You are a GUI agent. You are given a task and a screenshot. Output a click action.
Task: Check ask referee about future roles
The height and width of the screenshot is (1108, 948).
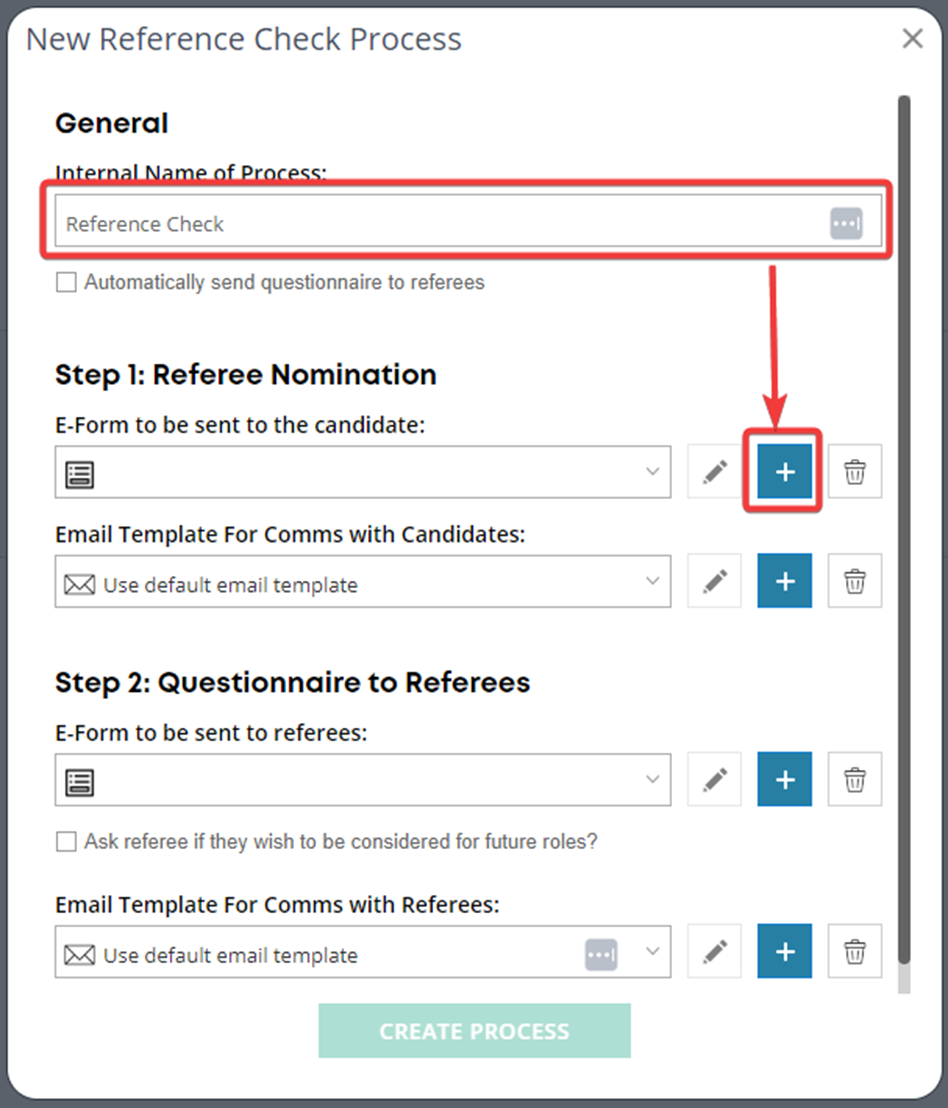point(66,841)
